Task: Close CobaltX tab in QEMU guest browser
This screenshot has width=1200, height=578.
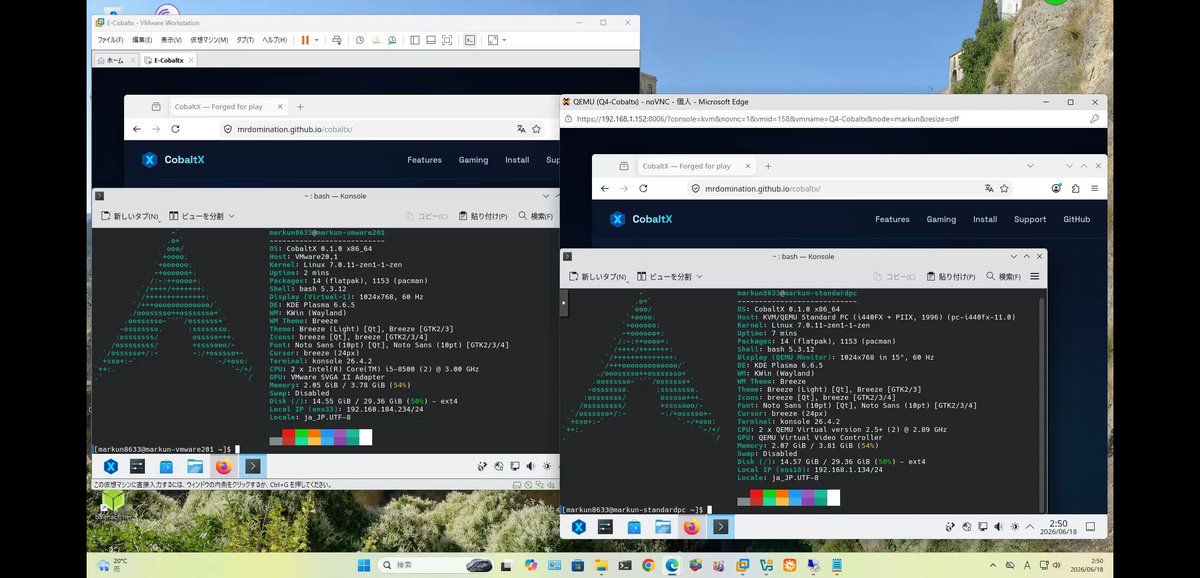Action: click(750, 166)
